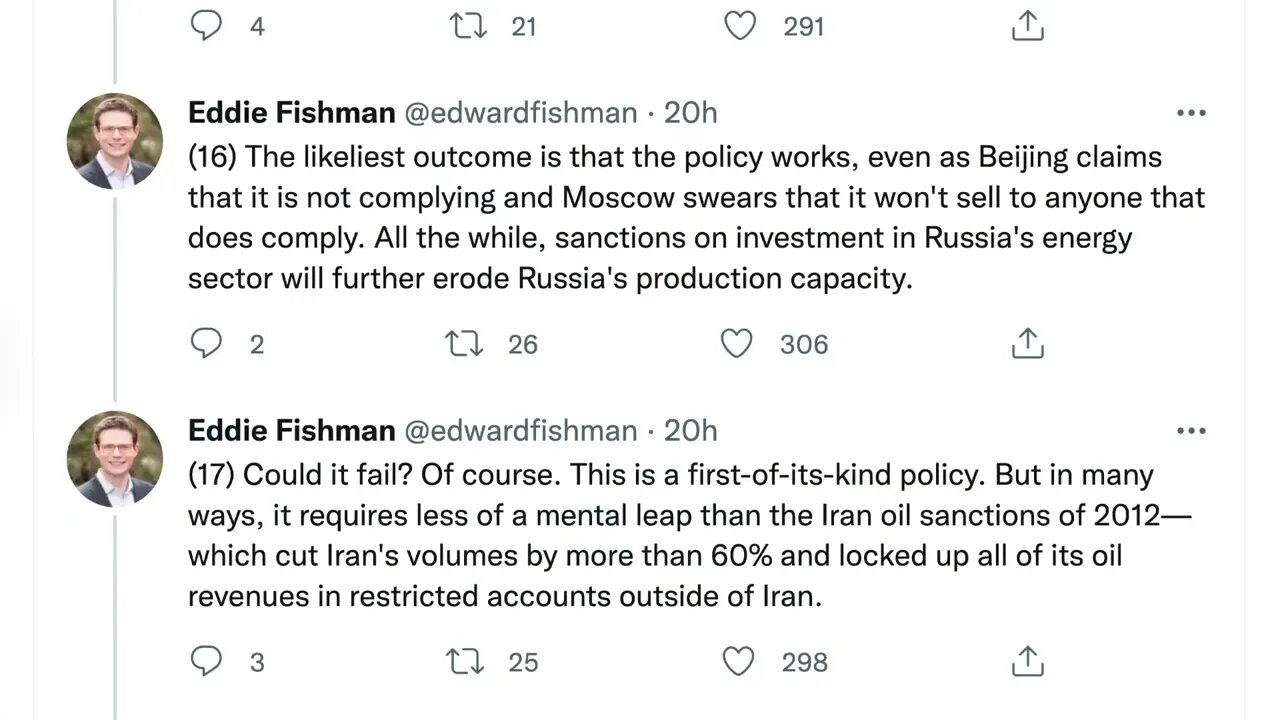This screenshot has height=720, width=1280.
Task: Open more options for tweet (17)
Action: pos(1191,431)
